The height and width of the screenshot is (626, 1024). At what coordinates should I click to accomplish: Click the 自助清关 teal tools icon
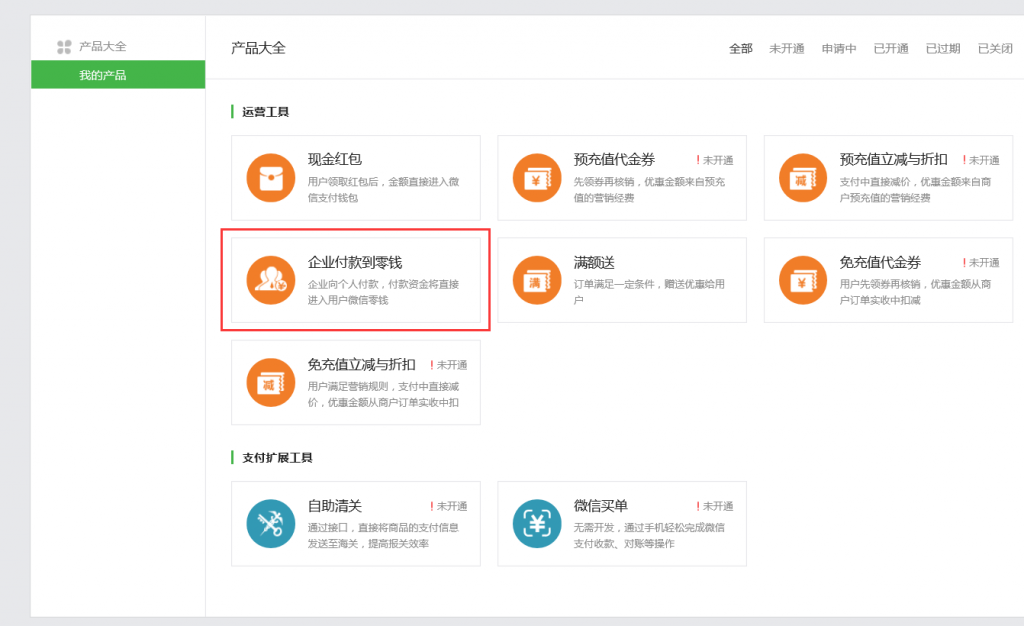pos(271,524)
